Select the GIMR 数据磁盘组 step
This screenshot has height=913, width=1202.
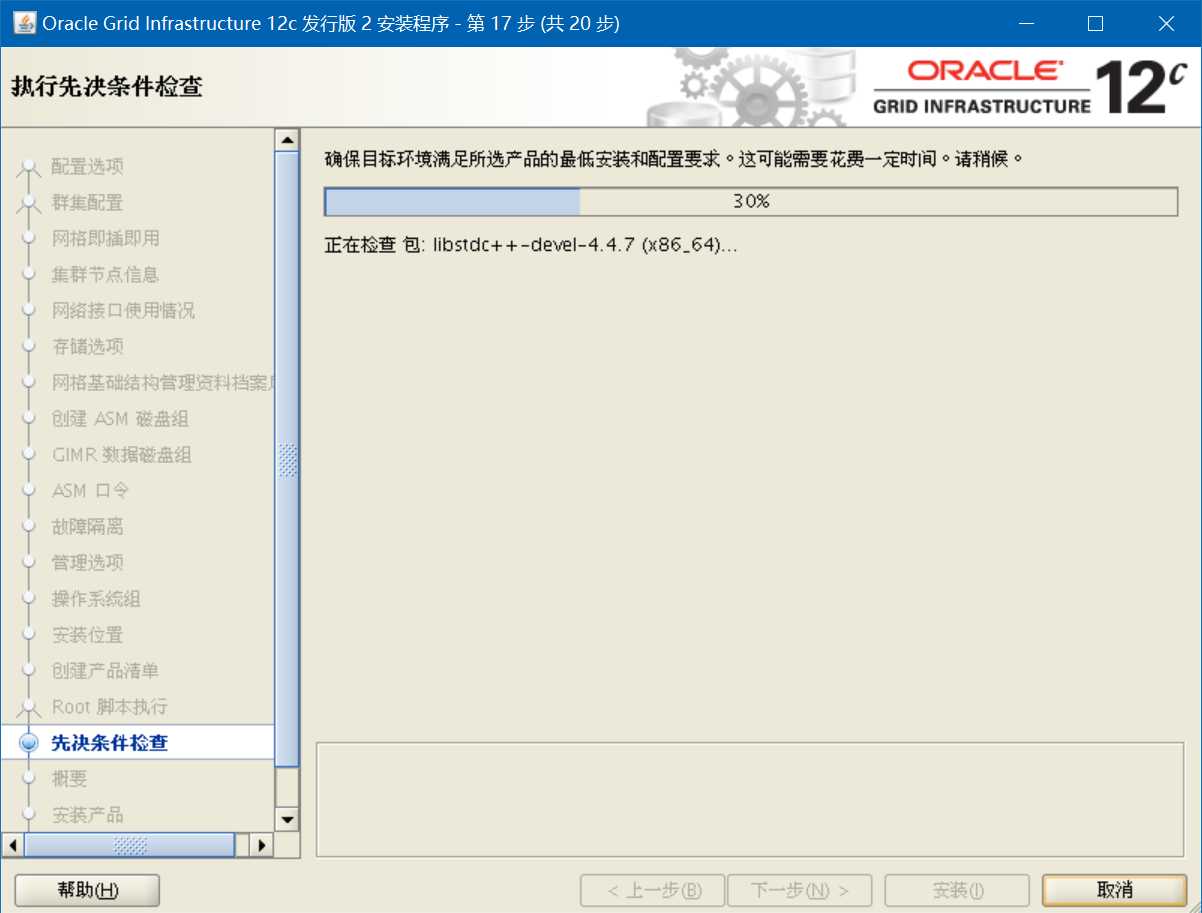click(x=122, y=454)
